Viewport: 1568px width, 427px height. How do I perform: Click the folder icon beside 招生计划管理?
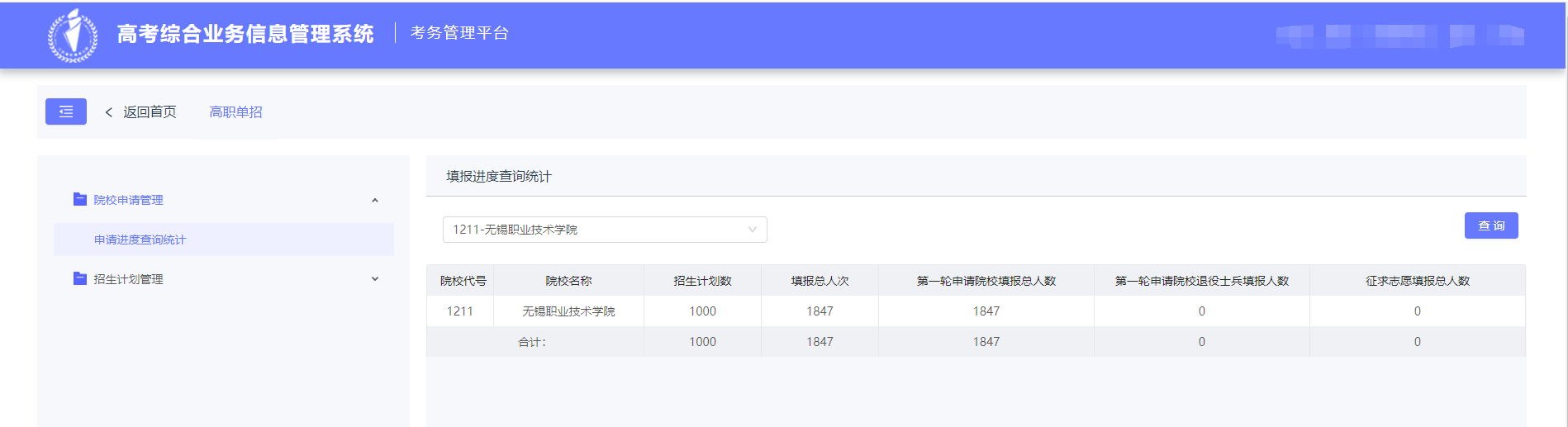(80, 278)
